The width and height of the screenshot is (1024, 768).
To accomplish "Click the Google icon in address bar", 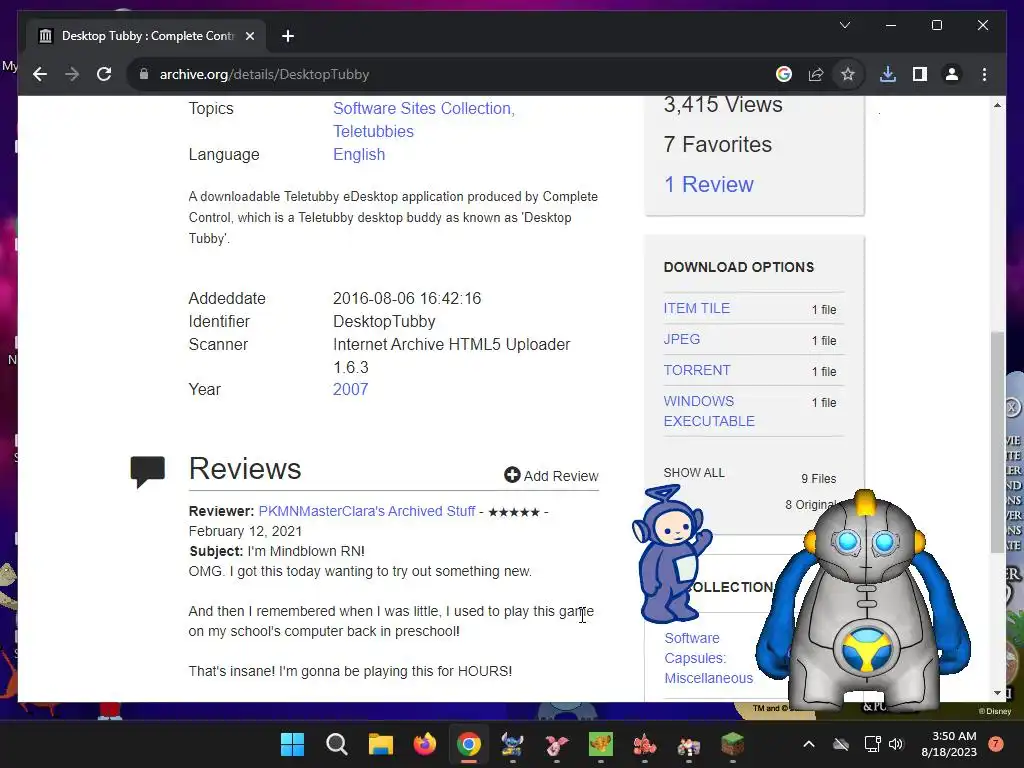I will [x=784, y=74].
